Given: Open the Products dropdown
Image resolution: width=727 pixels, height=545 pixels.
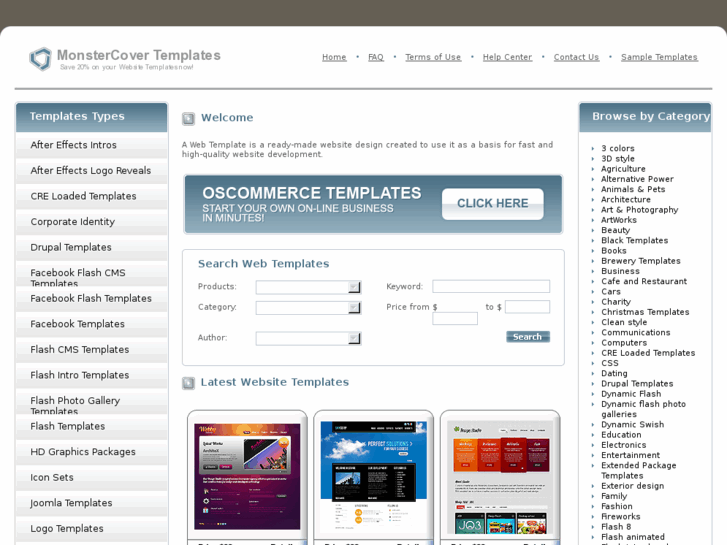Looking at the screenshot, I should (308, 287).
